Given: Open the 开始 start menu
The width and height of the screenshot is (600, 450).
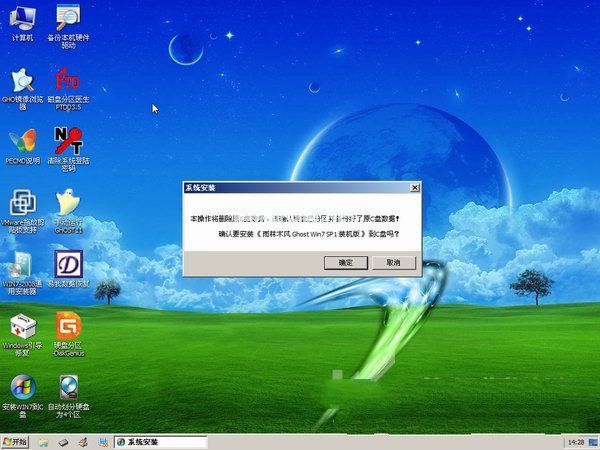Looking at the screenshot, I should coord(15,442).
